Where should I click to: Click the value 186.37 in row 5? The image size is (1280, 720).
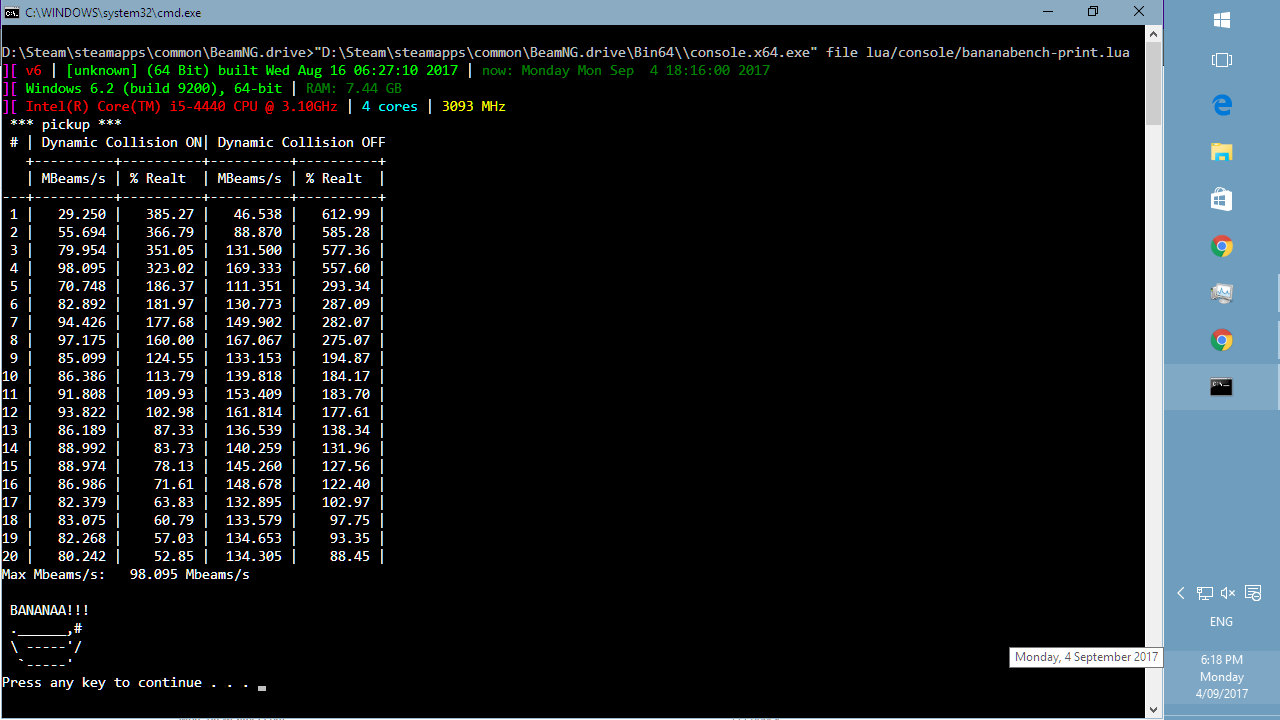tap(170, 286)
